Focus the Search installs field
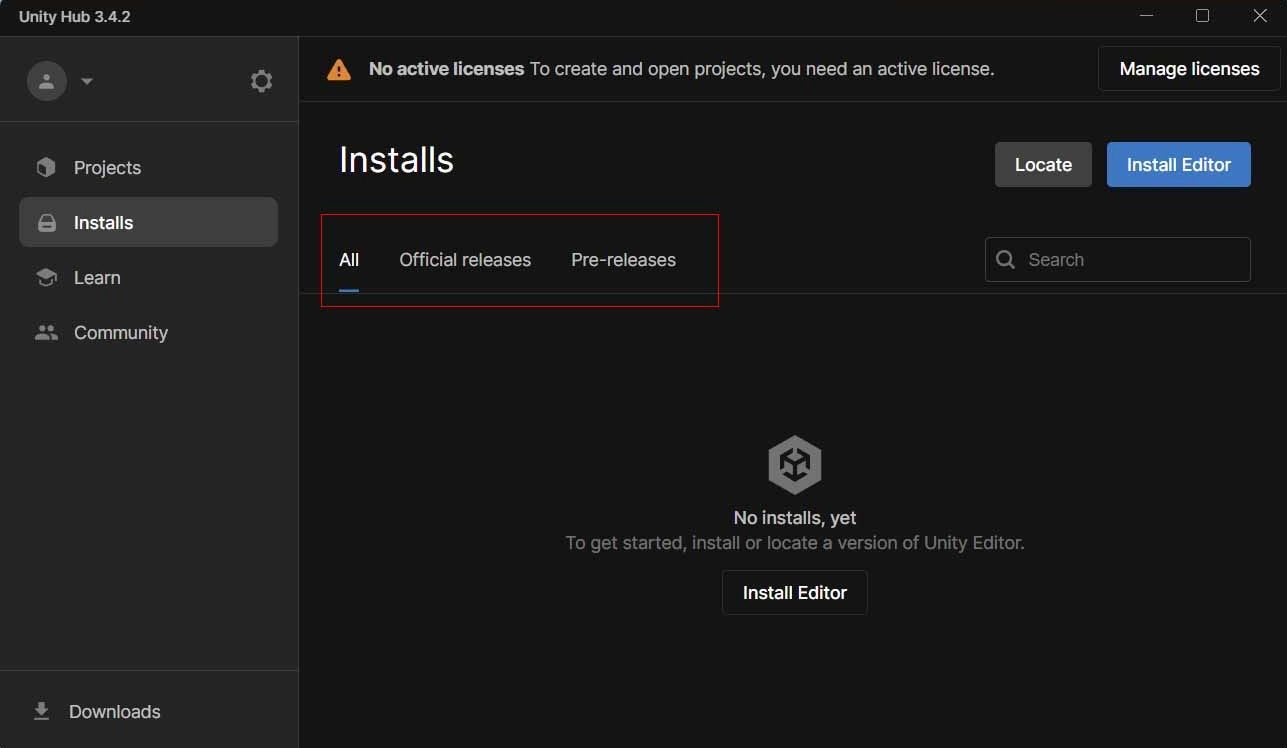 (x=1118, y=260)
